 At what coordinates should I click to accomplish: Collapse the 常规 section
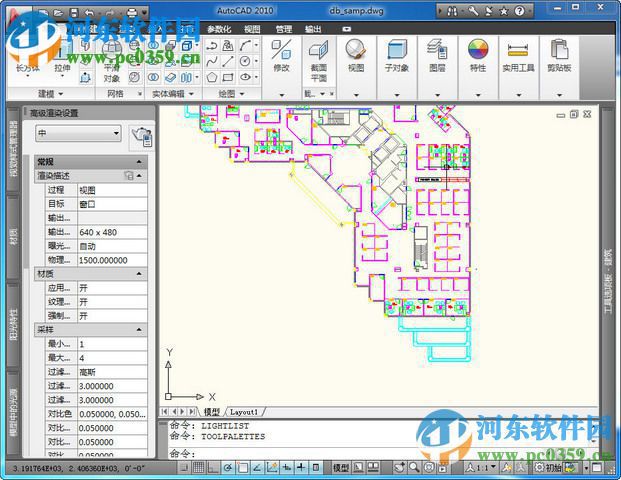pos(139,161)
